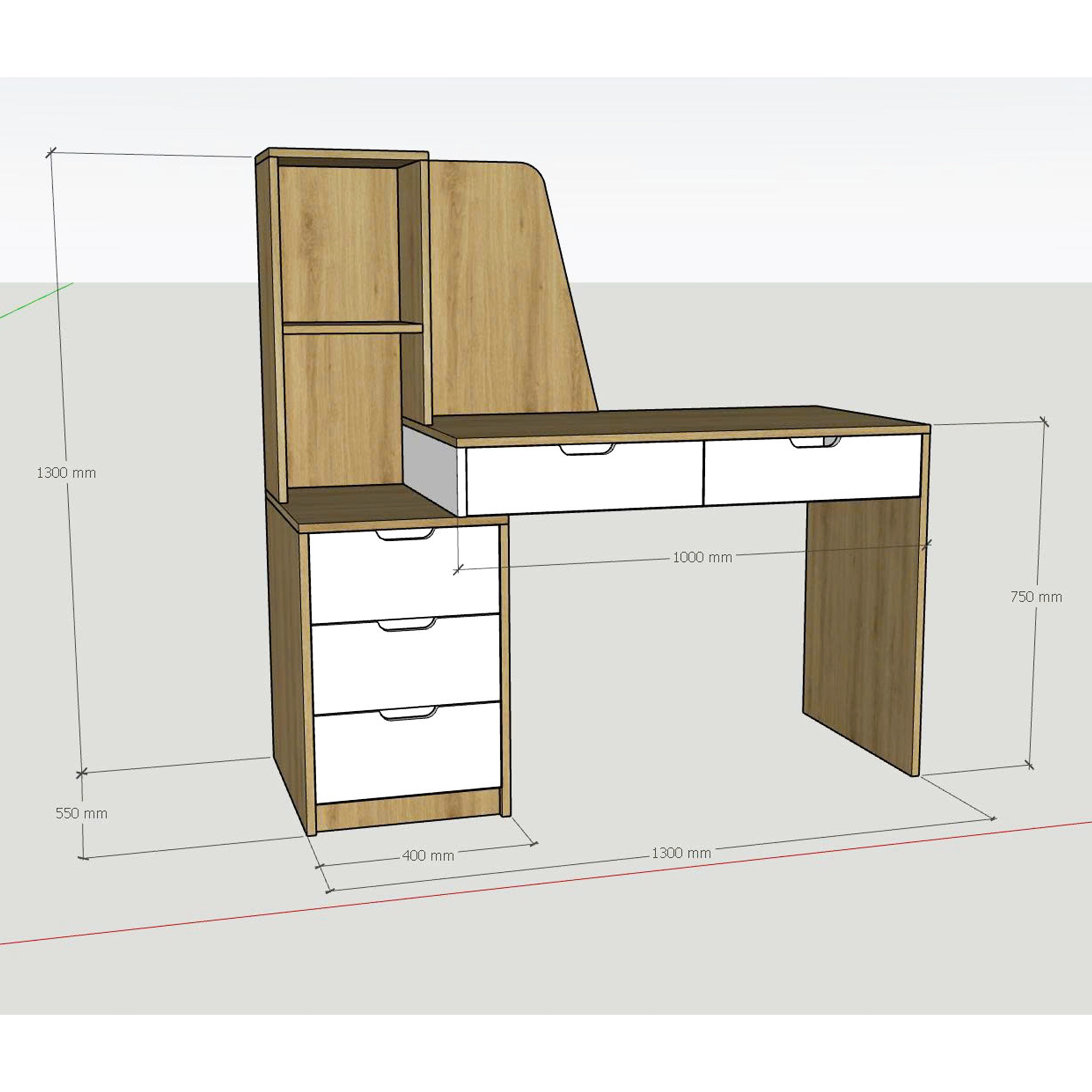Select the 400 mm cabinet width label
Image resolution: width=1092 pixels, height=1092 pixels.
tap(428, 856)
